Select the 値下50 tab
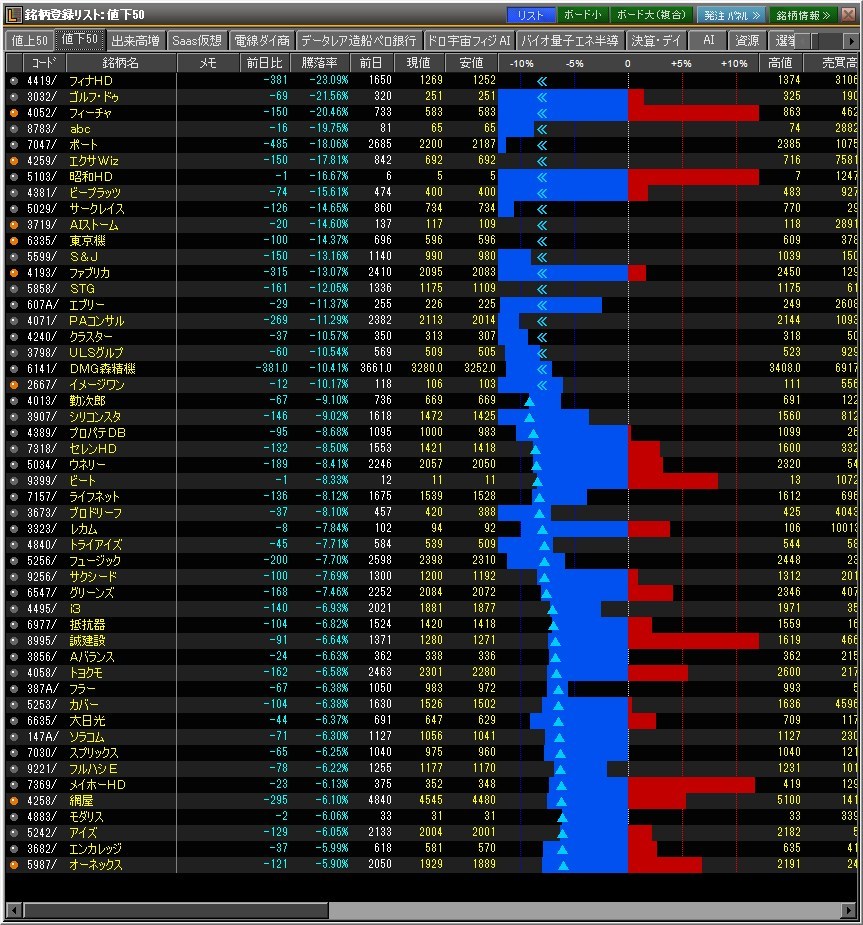Viewport: 863px width, 925px height. pyautogui.click(x=80, y=40)
